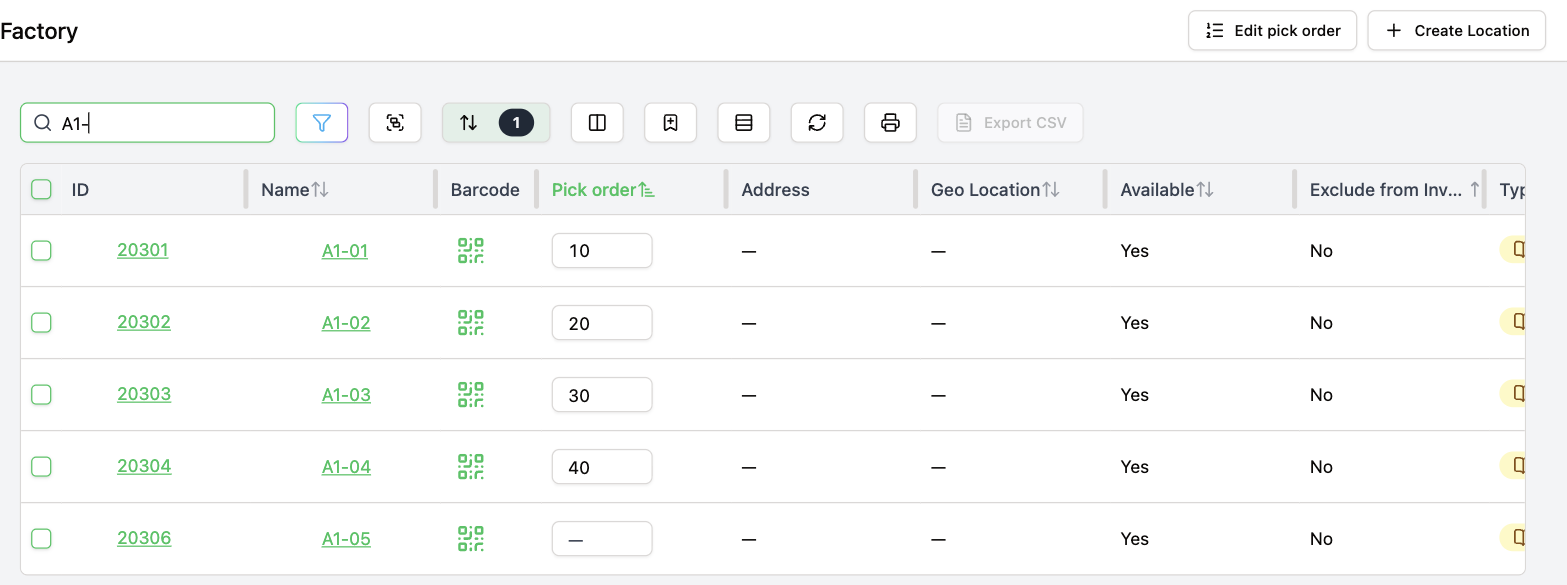Click Available value Yes for row 20301

(x=1135, y=251)
